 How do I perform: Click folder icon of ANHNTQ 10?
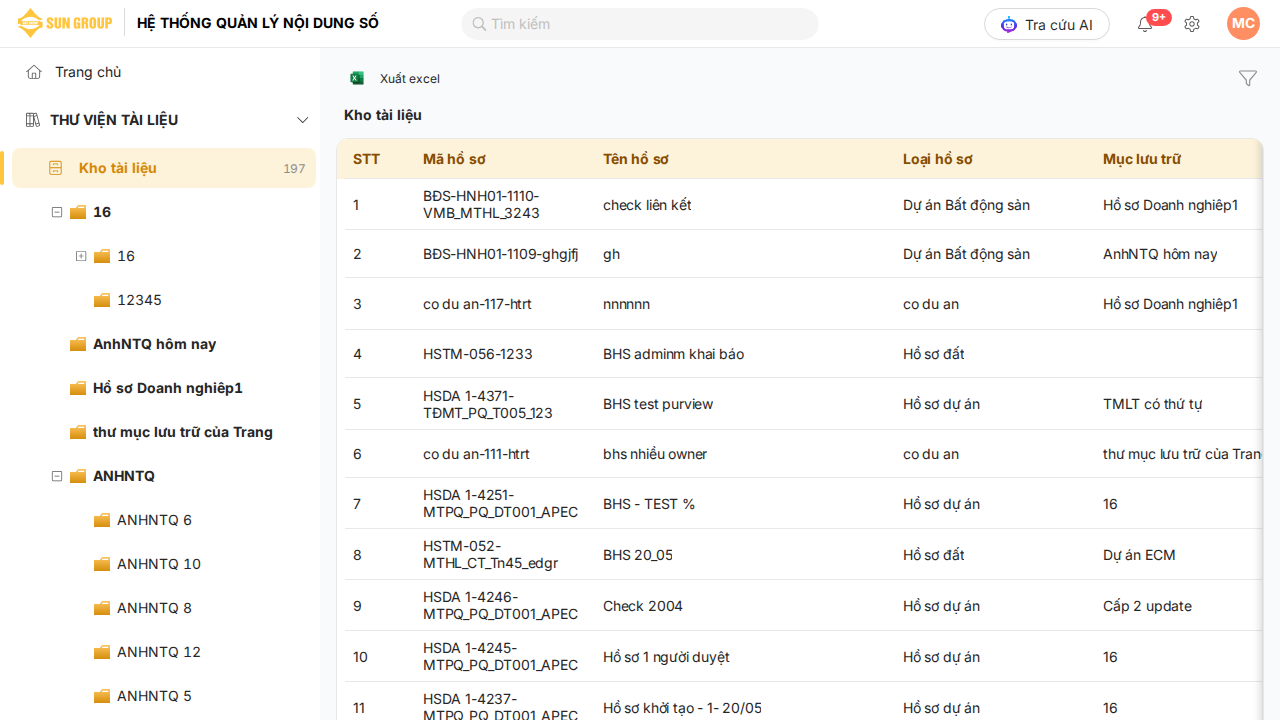101,564
